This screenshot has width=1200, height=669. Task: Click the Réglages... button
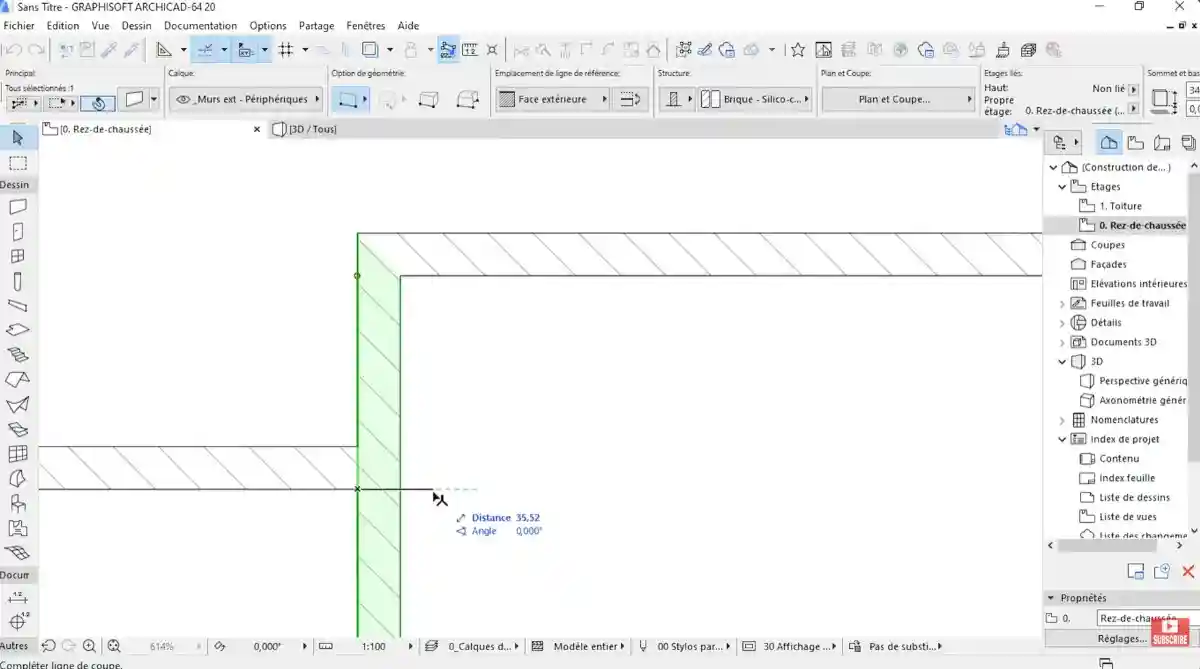click(1122, 638)
